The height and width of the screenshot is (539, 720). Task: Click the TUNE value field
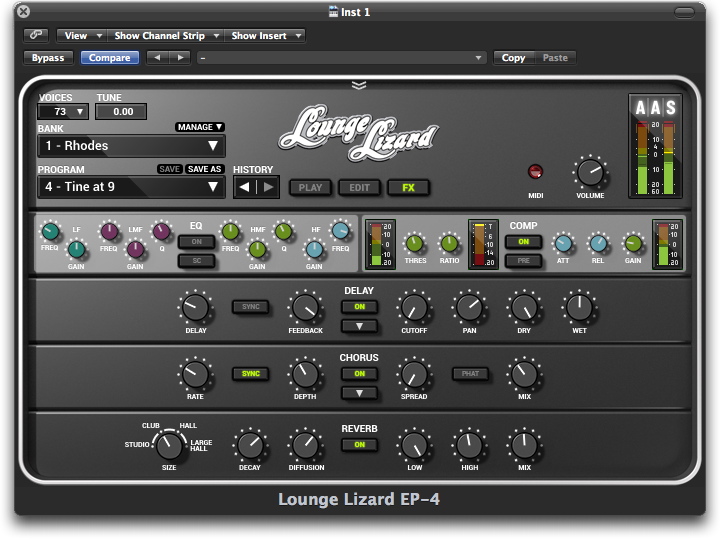[121, 112]
